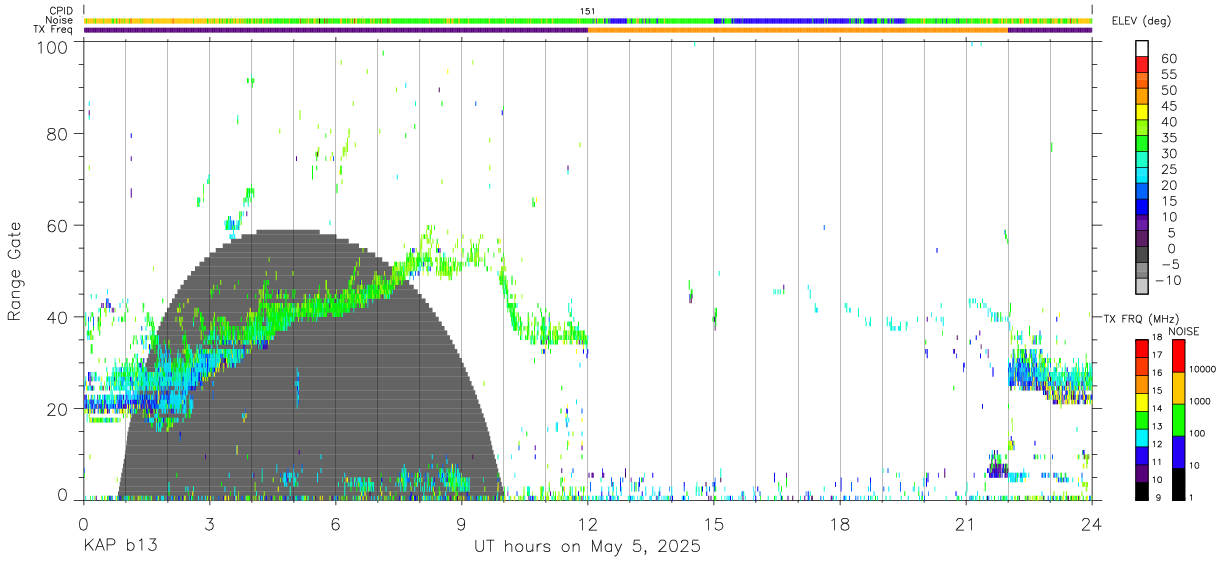Click the orange segment of TX Freq strip
This screenshot has width=1228, height=567.
797,30
